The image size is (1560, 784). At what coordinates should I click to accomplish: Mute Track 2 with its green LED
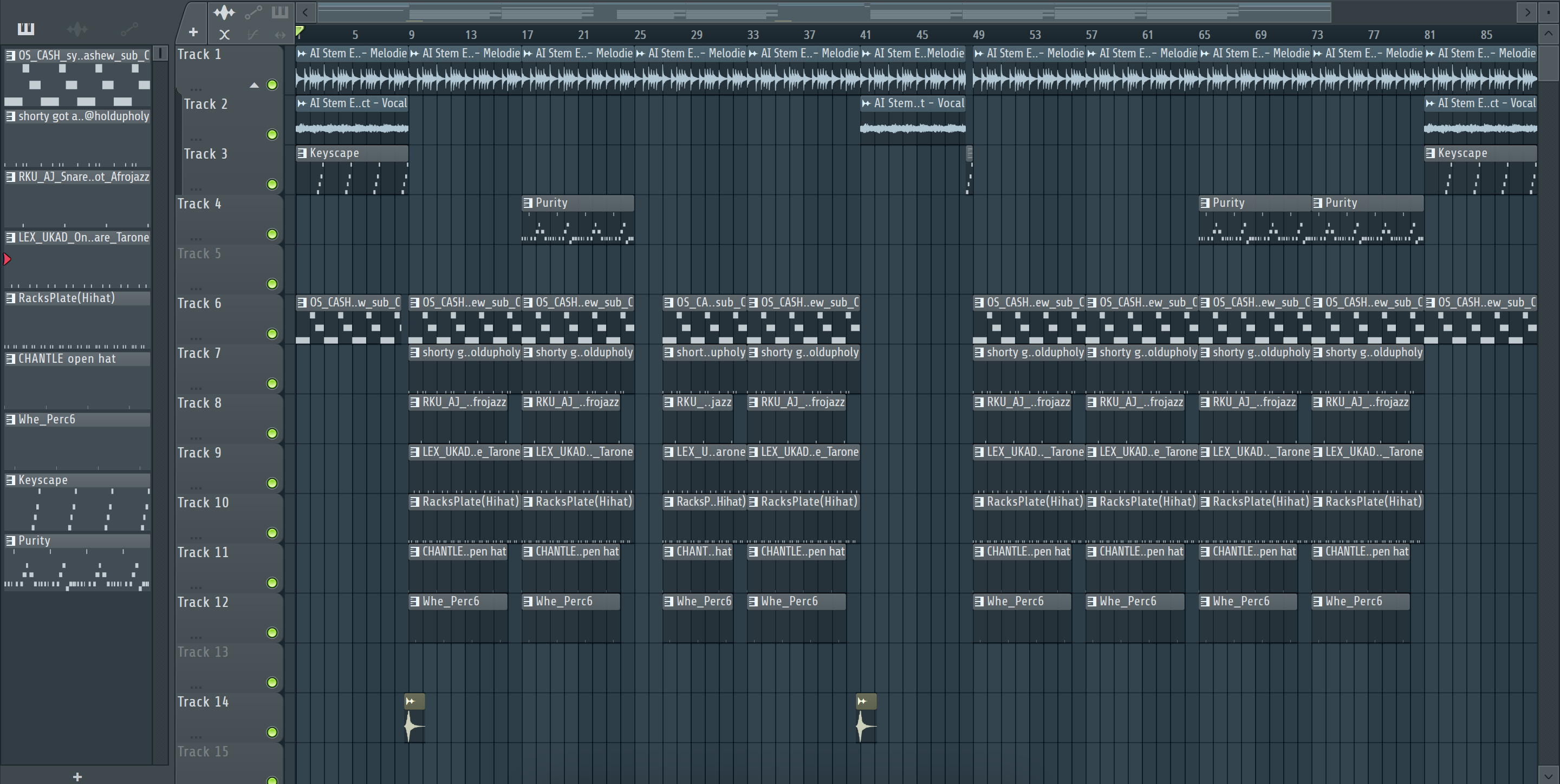272,134
